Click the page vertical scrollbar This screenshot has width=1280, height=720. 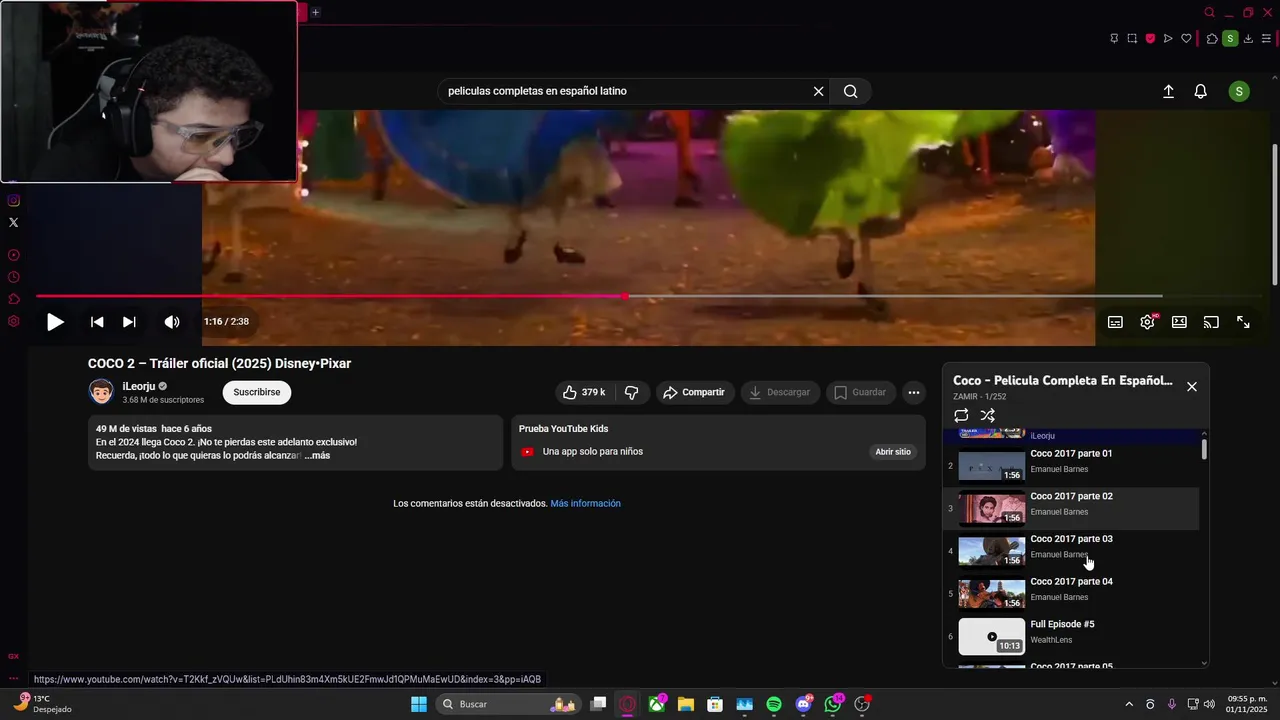tap(1274, 215)
